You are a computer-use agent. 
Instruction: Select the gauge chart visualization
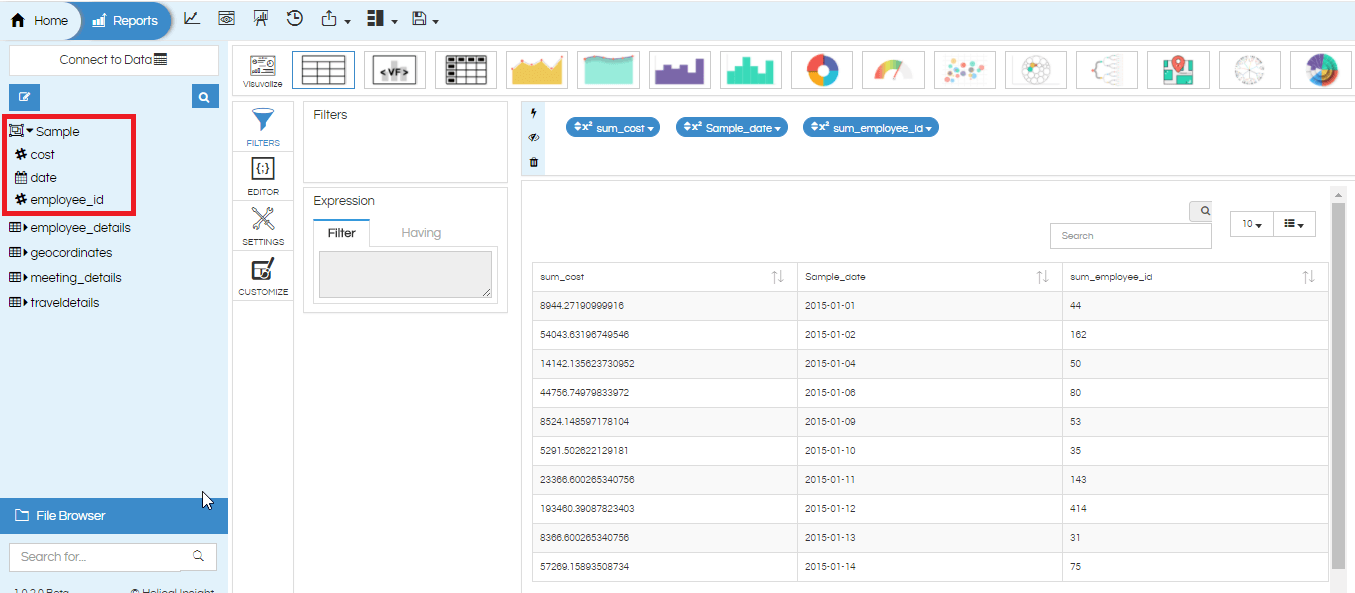[x=893, y=70]
